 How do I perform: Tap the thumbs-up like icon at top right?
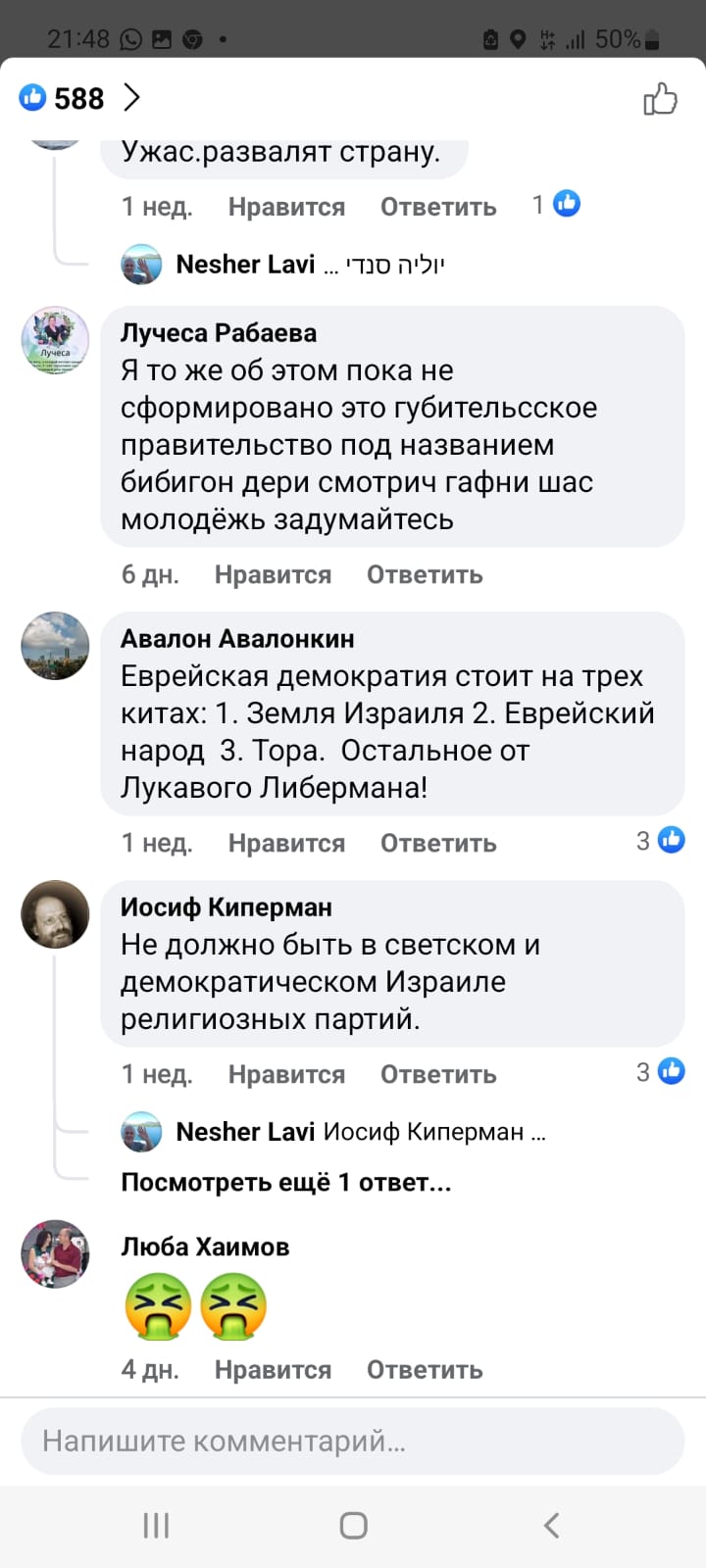tap(660, 99)
